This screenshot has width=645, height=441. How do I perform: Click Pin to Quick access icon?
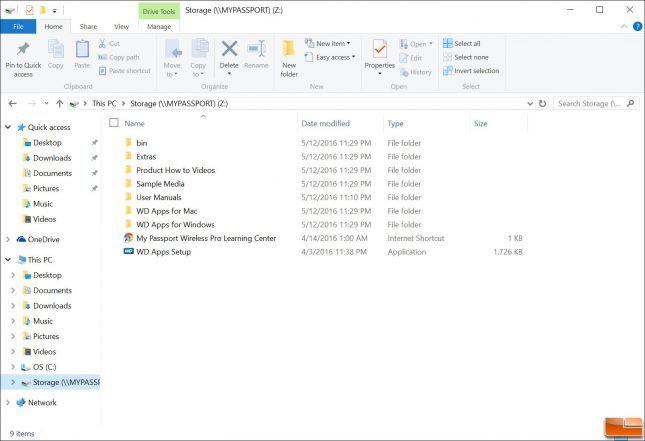tap(23, 49)
